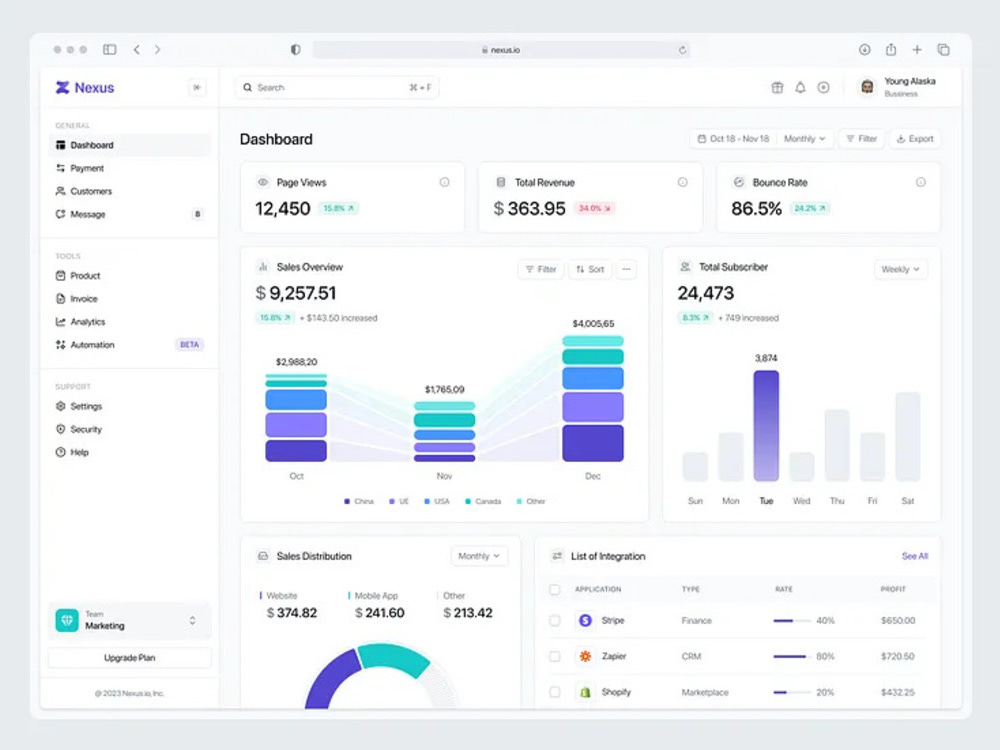Click the Stripe app icon
The height and width of the screenshot is (750, 1000).
585,620
